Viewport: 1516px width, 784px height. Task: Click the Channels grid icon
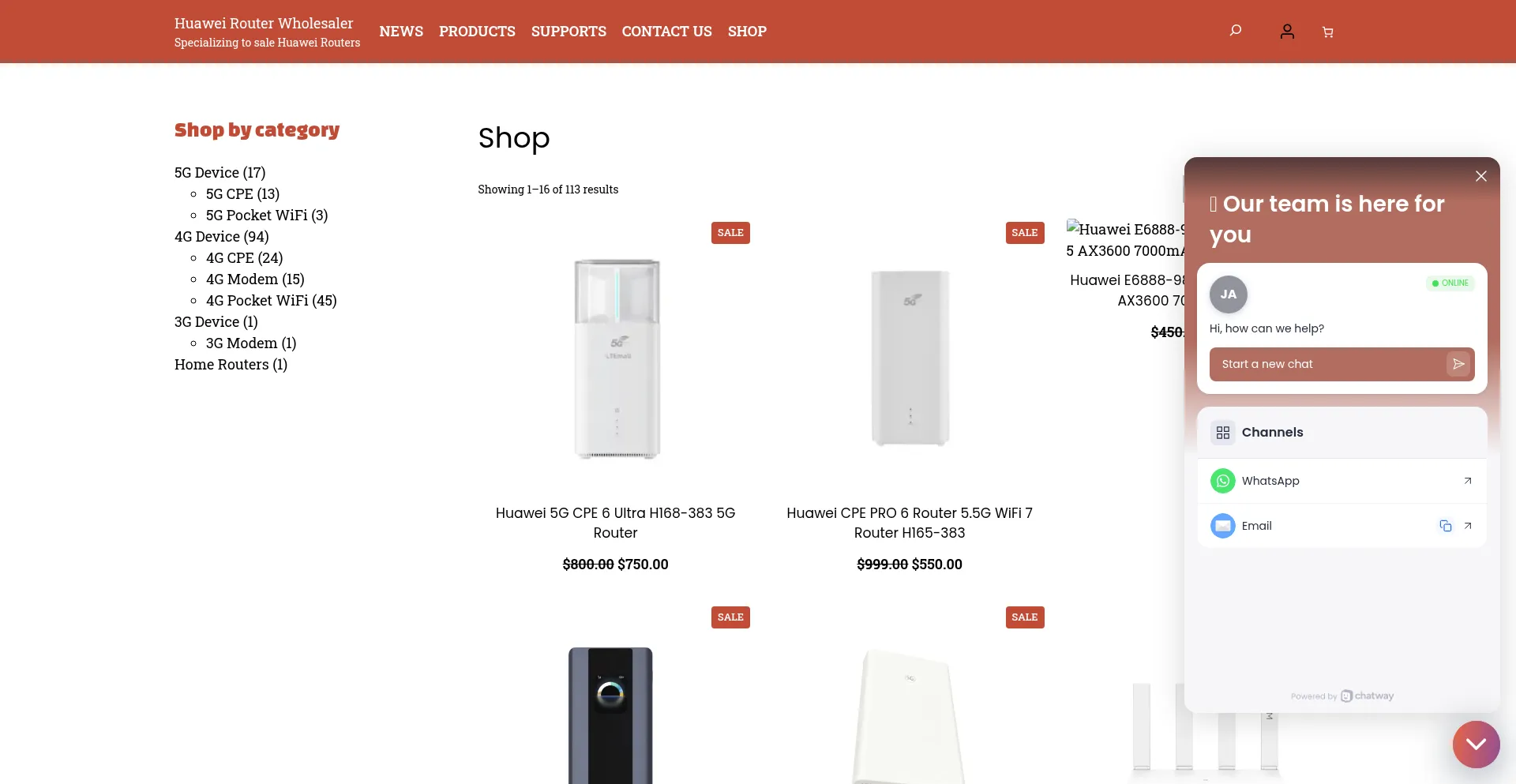click(x=1223, y=432)
